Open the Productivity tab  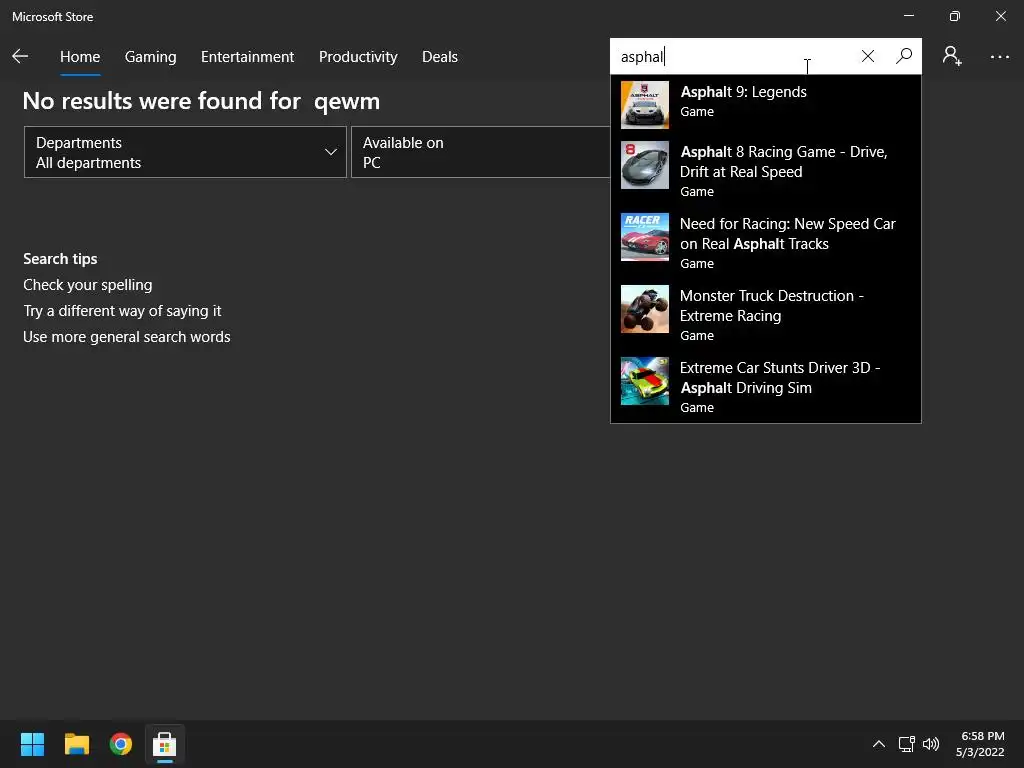click(x=358, y=57)
